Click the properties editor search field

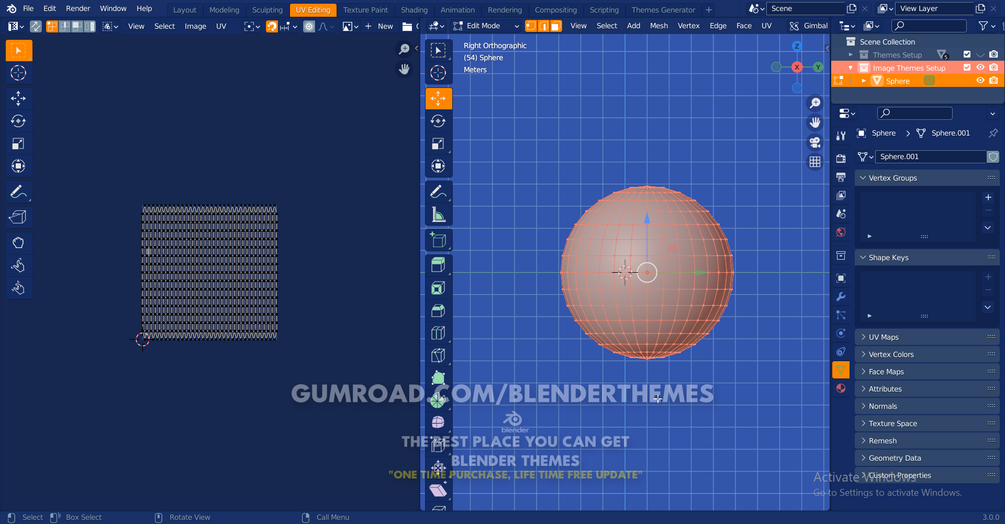915,113
